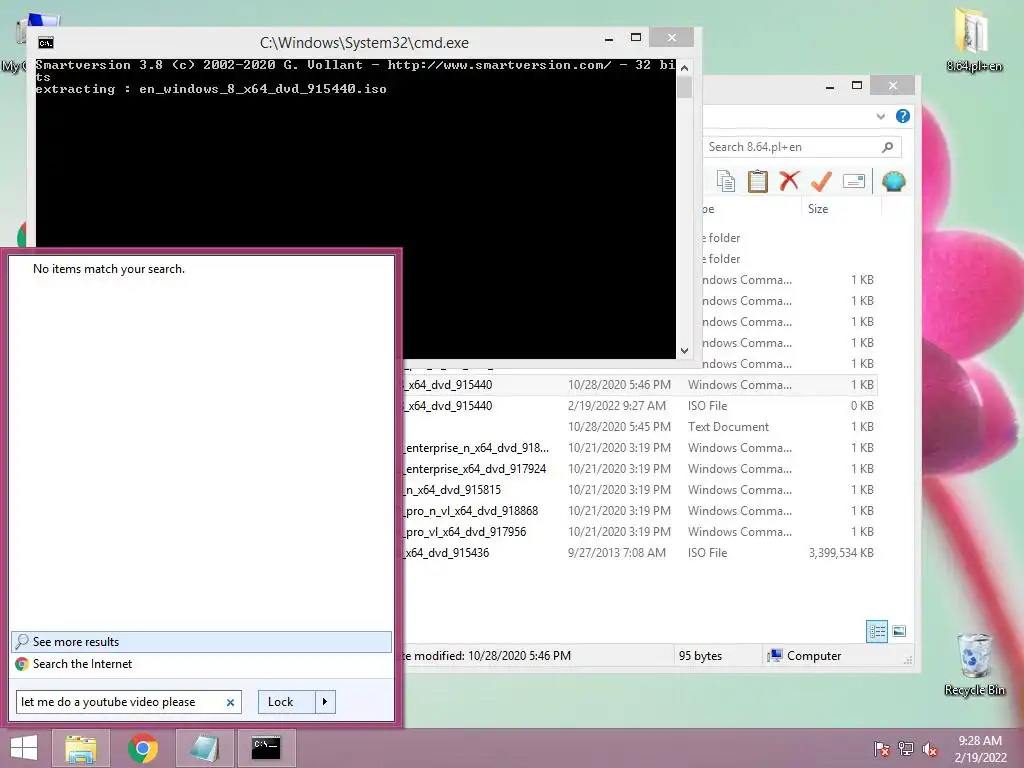This screenshot has width=1024, height=768.
Task: Click the muted volume tray icon
Action: point(930,749)
